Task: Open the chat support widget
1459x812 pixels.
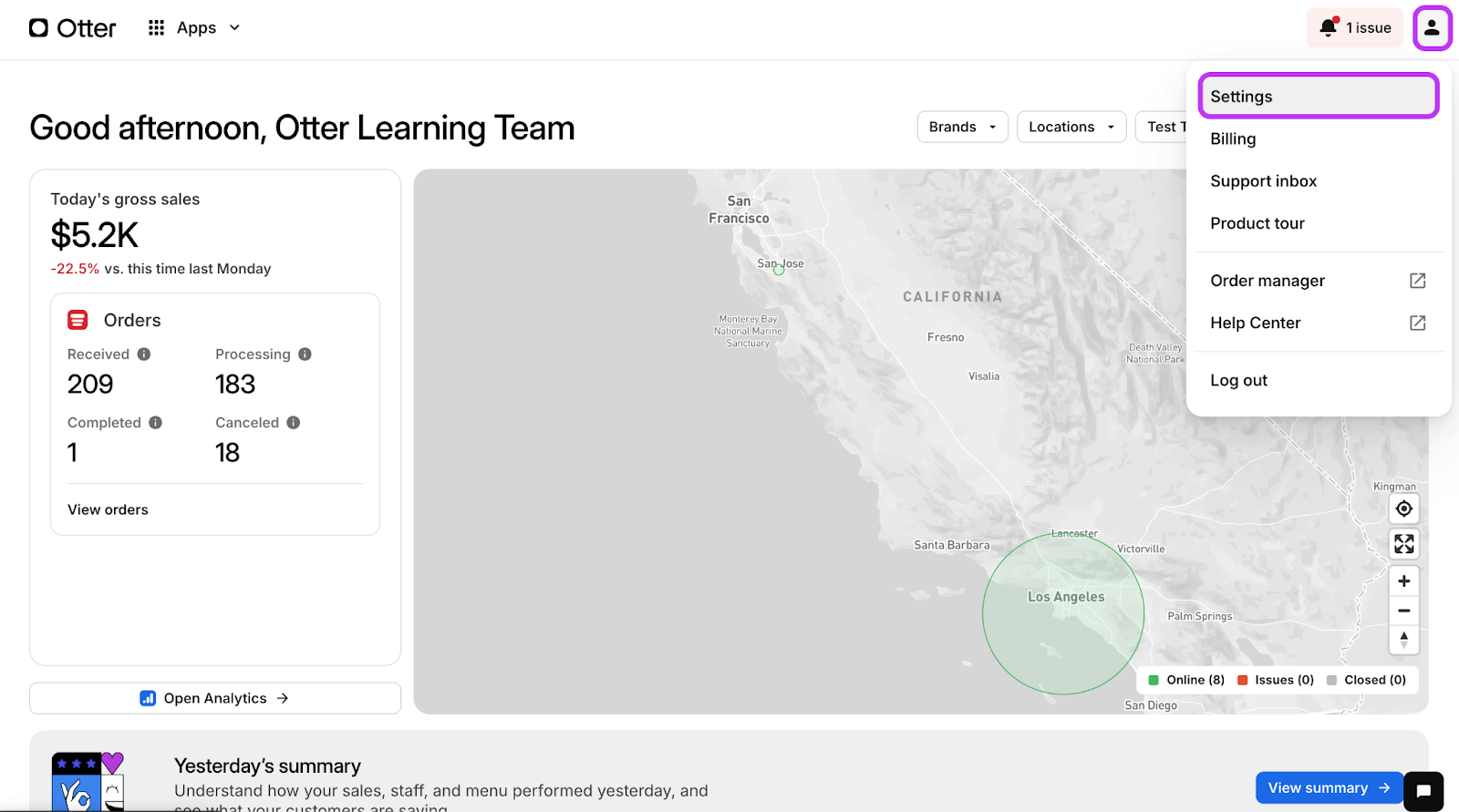Action: click(1423, 791)
